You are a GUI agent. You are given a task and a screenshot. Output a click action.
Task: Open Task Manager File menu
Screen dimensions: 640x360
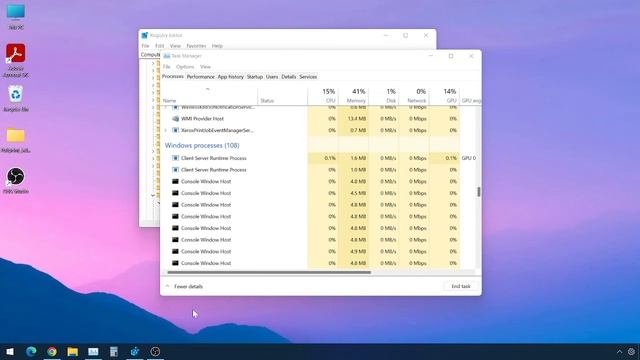tap(167, 67)
